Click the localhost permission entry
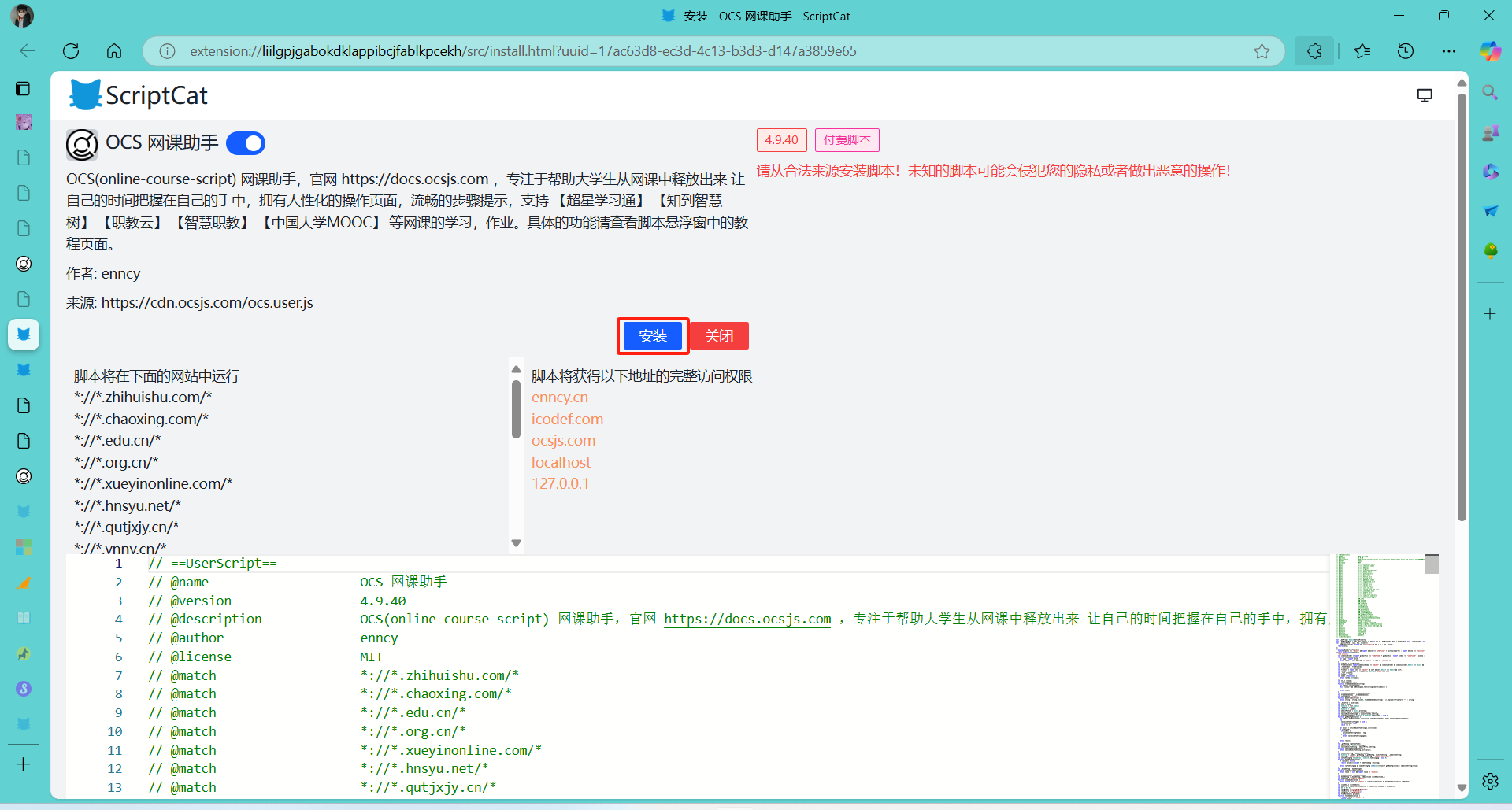 coord(561,462)
